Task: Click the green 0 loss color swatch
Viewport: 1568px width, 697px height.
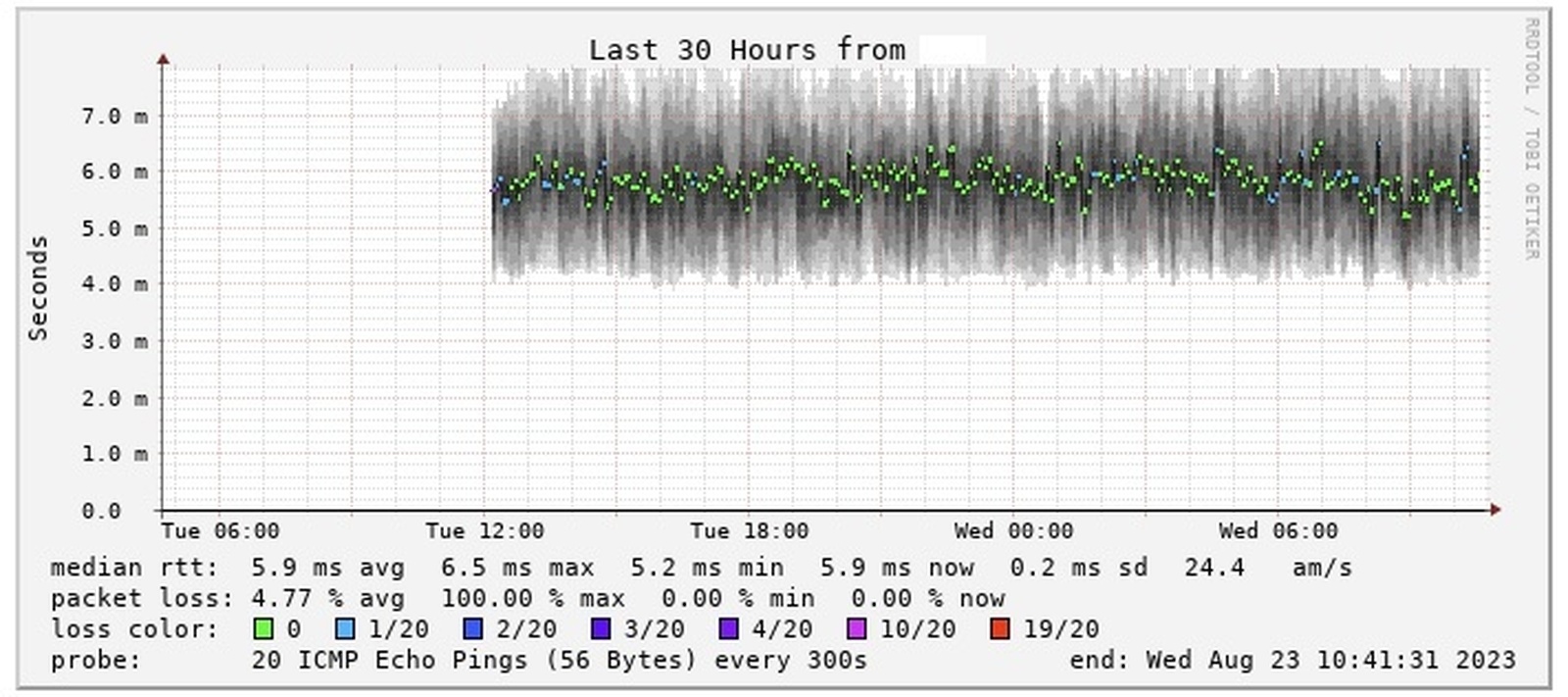Action: (264, 628)
